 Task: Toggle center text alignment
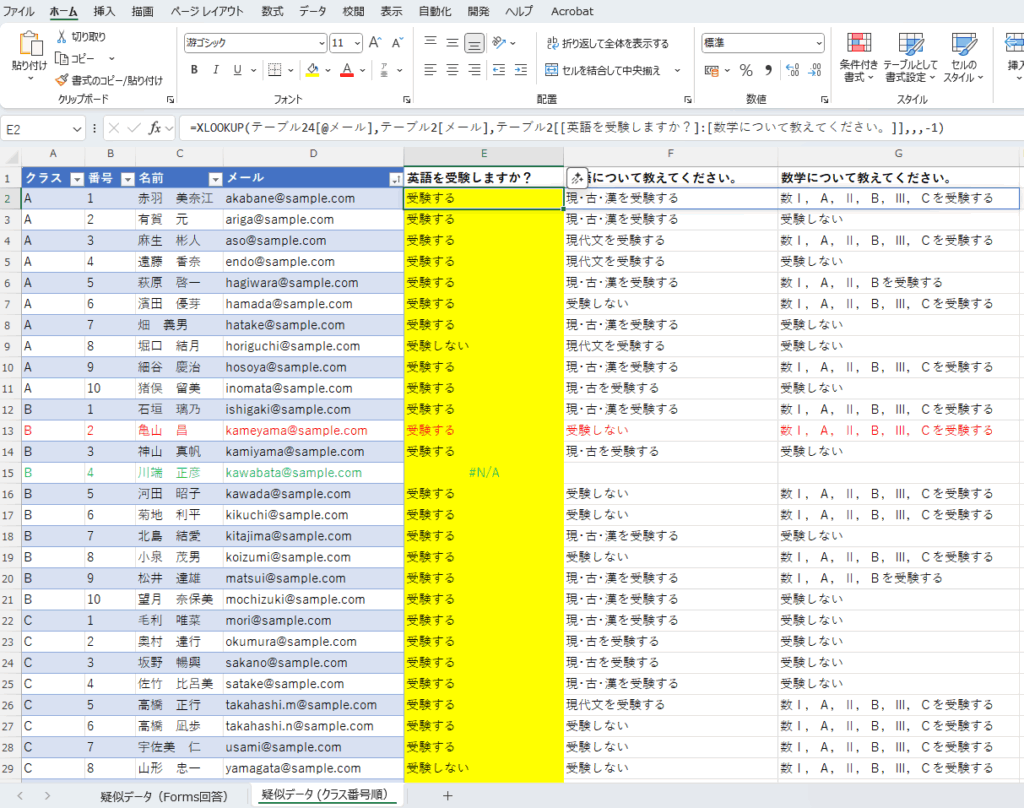click(452, 70)
